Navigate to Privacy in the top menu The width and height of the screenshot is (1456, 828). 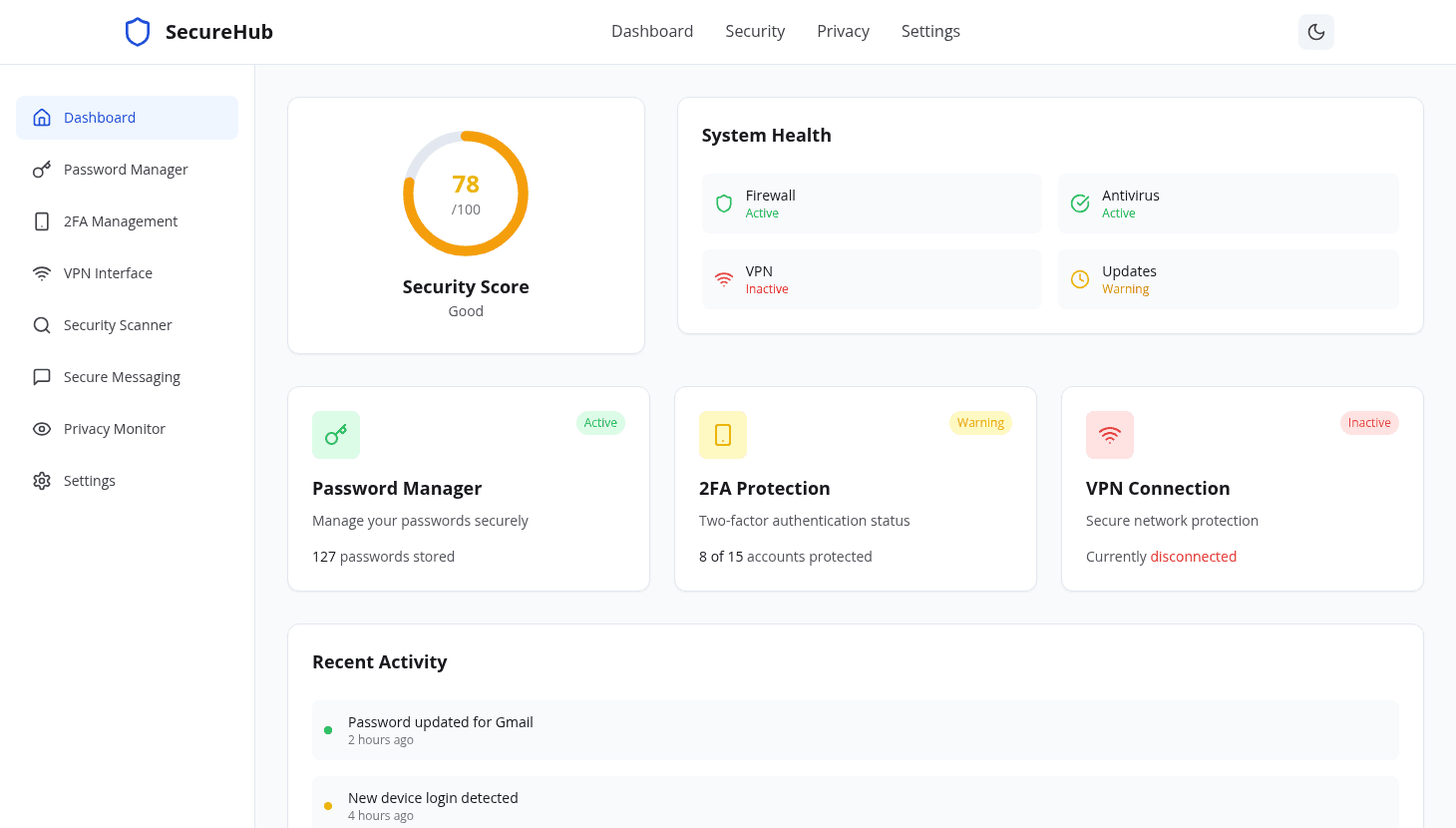coord(843,31)
